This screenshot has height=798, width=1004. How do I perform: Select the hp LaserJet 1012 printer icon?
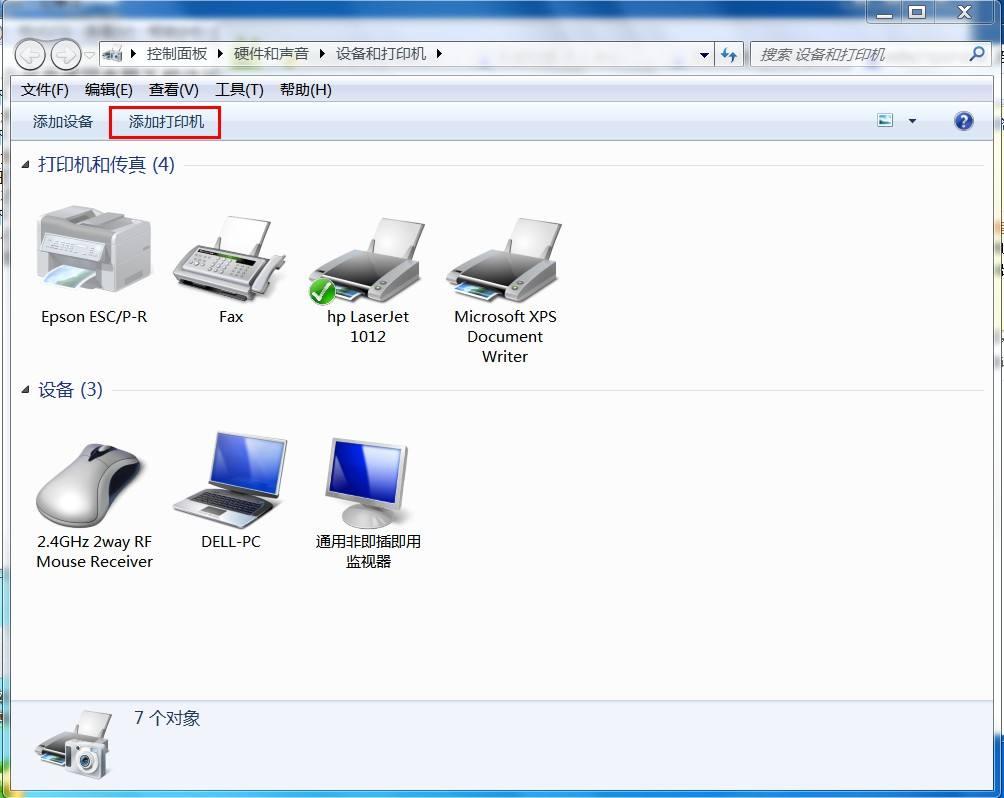pos(366,261)
